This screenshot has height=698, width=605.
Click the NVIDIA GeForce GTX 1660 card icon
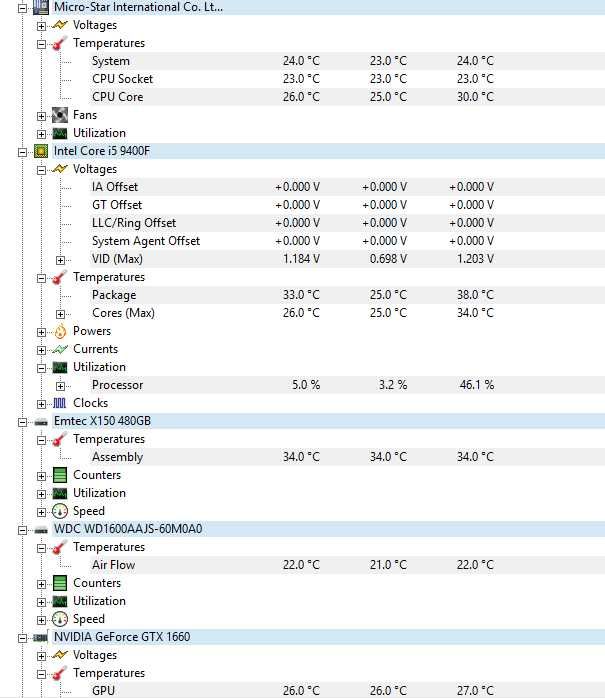(41, 637)
